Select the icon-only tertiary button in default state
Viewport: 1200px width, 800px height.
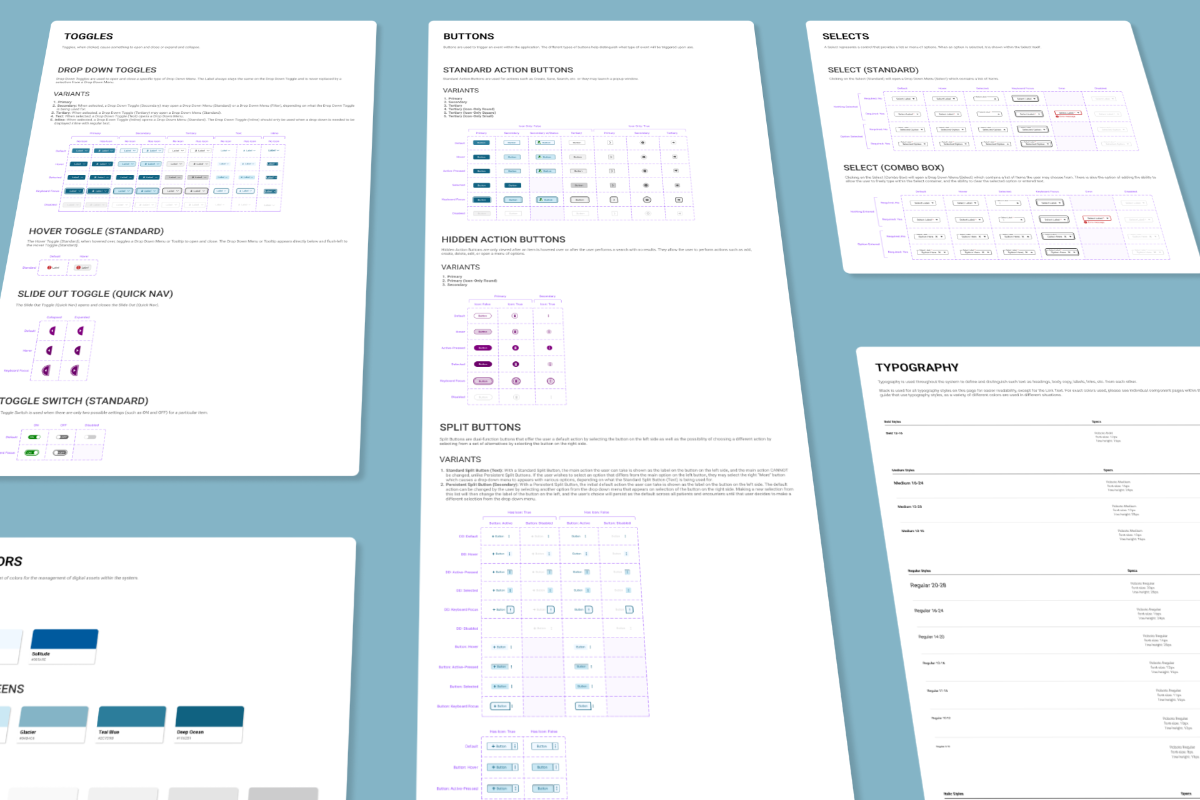(x=673, y=142)
